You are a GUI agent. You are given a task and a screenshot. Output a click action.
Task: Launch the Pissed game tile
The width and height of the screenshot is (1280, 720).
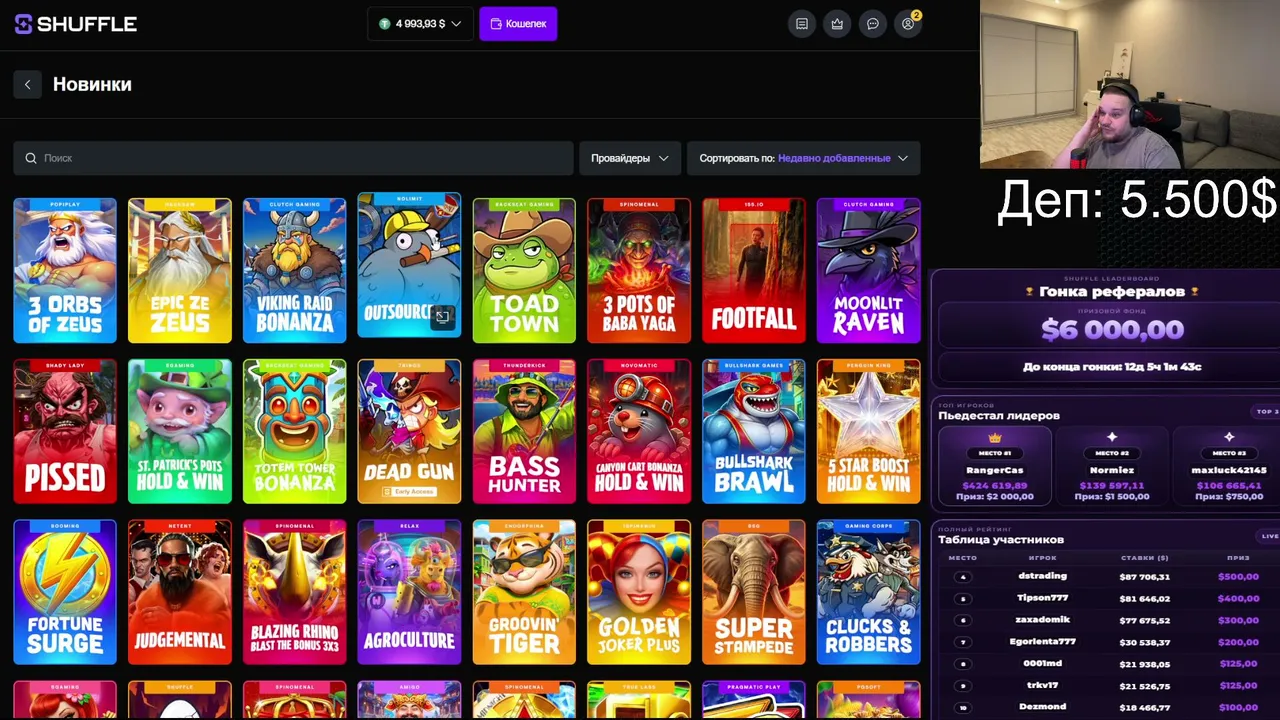[x=65, y=431]
